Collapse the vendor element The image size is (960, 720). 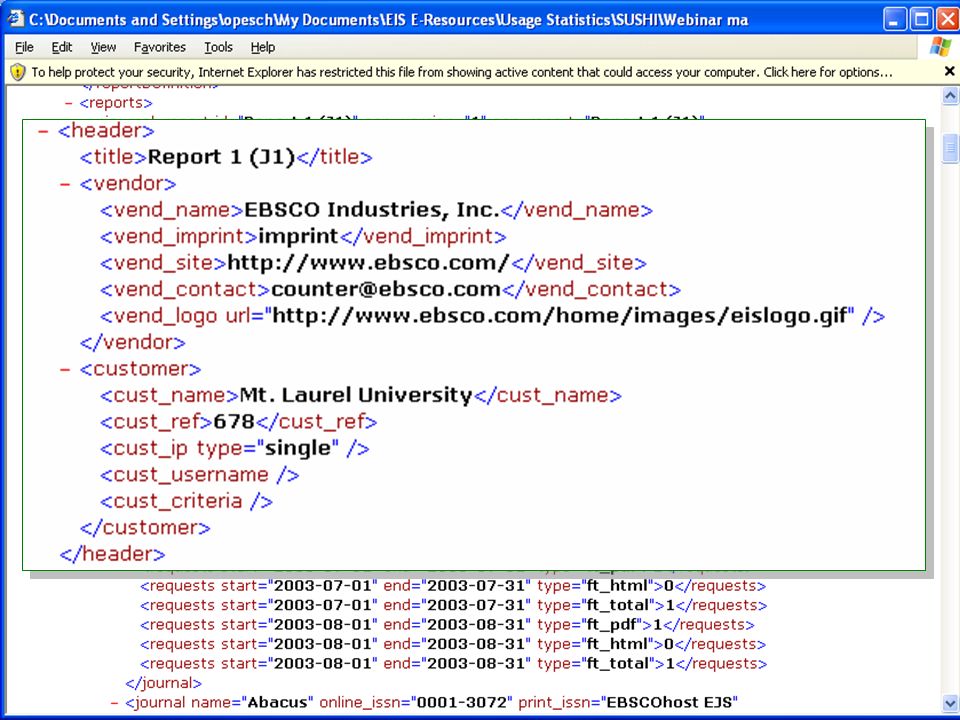64,184
